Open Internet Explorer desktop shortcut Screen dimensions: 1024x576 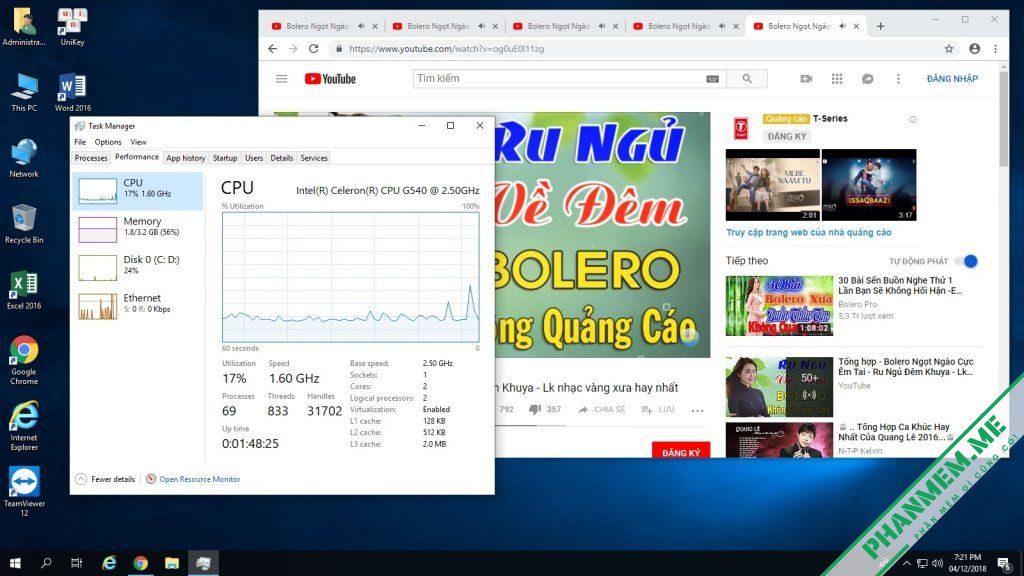[24, 426]
